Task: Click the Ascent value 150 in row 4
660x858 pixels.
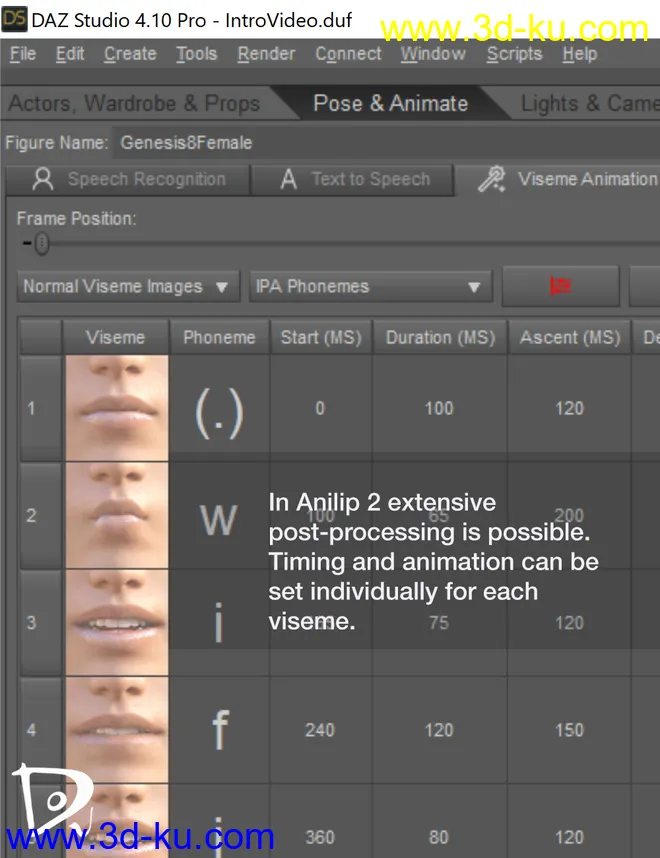Action: click(x=569, y=730)
